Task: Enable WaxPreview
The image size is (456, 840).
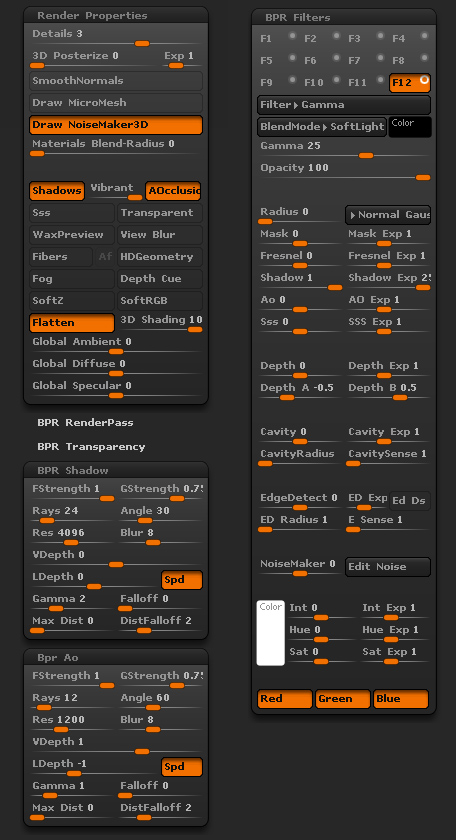Action: pyautogui.click(x=72, y=235)
